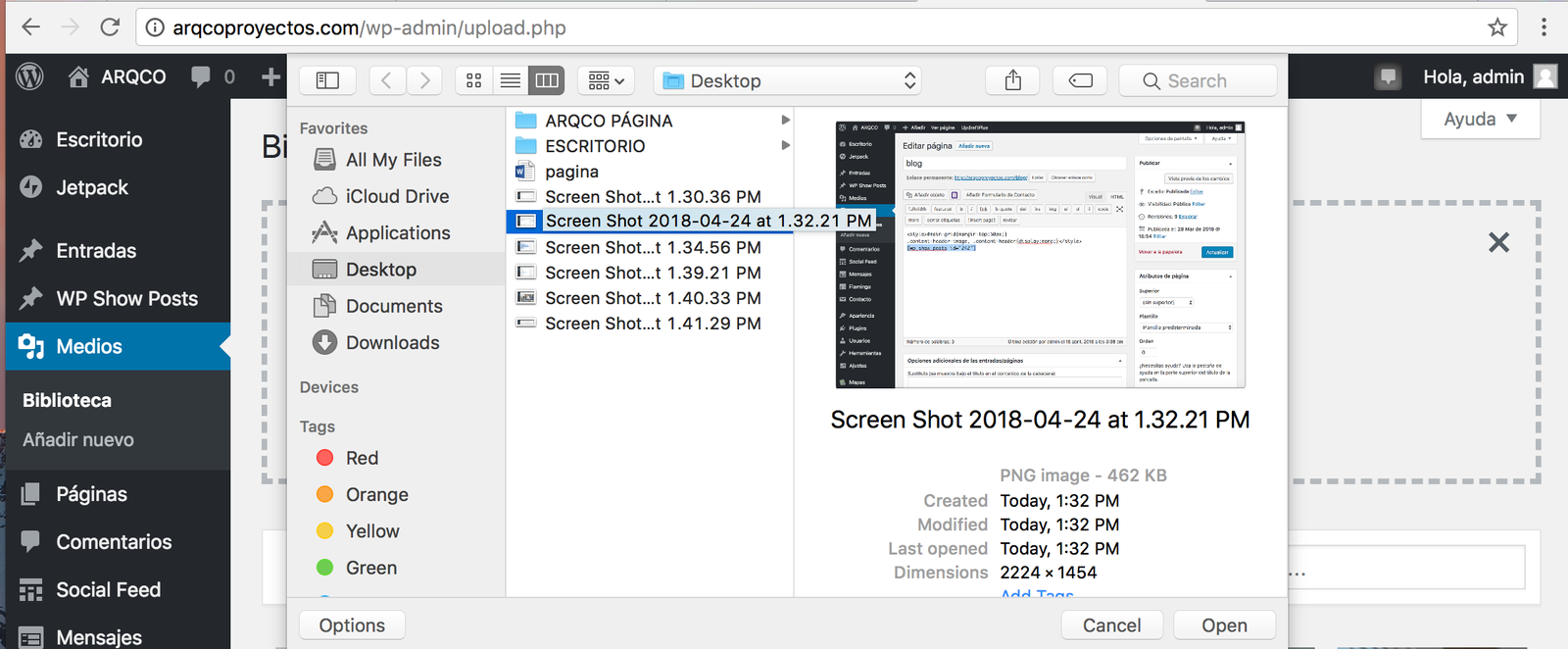Open the Medios menu in WordPress
1568x649 pixels.
[x=89, y=347]
